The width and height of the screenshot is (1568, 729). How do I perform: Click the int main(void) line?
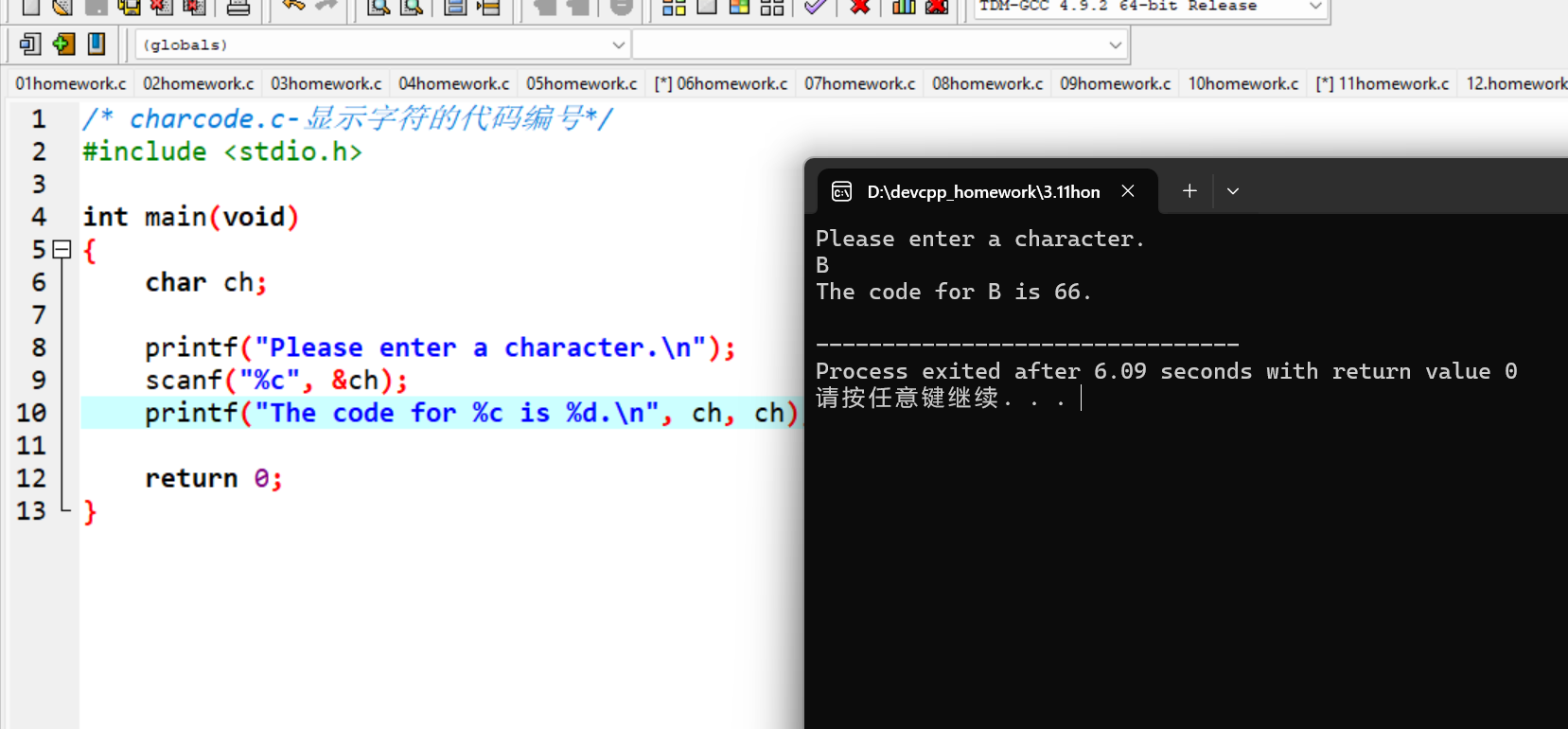[x=191, y=217]
